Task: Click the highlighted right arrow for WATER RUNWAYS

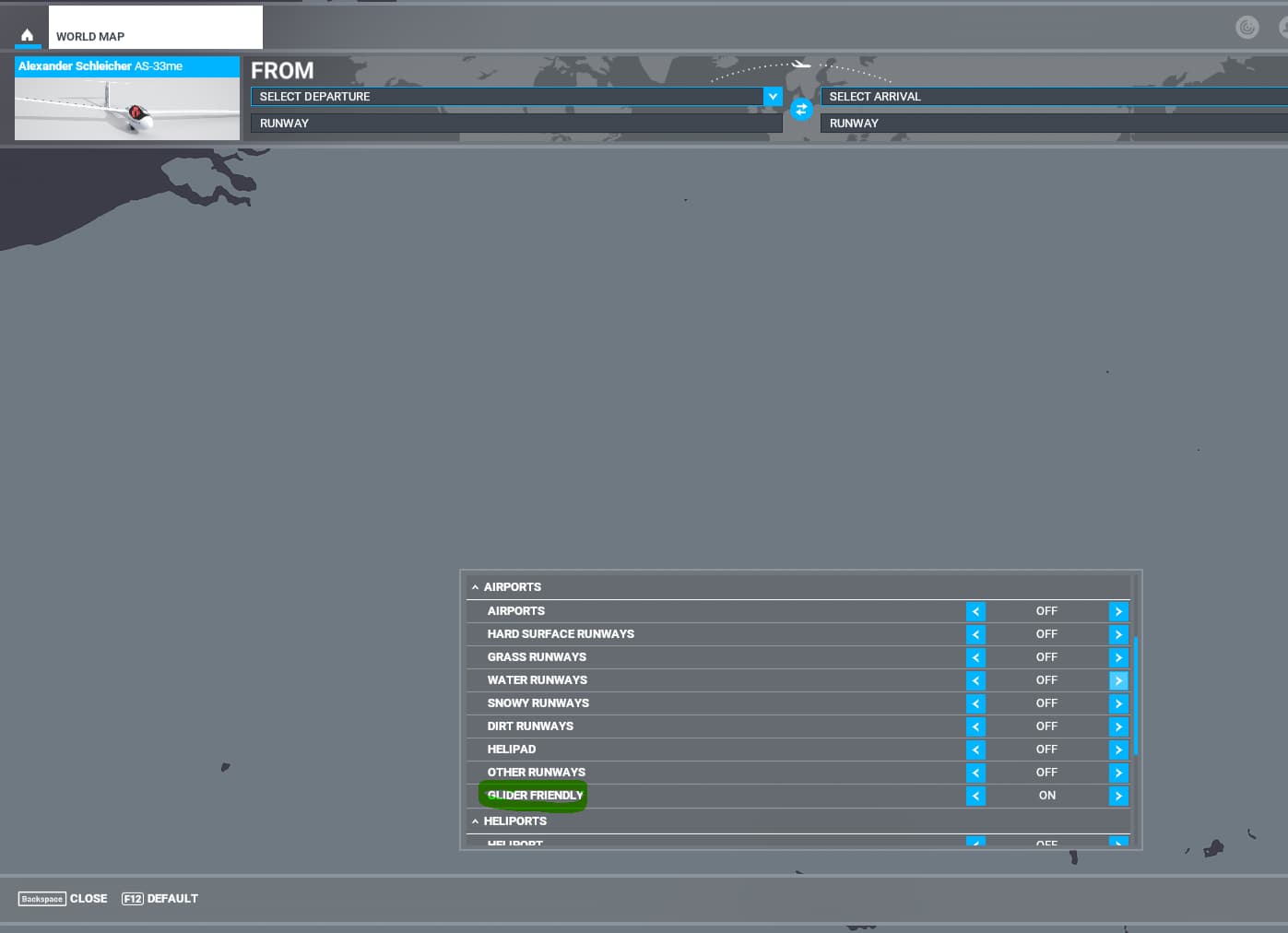Action: click(1118, 680)
